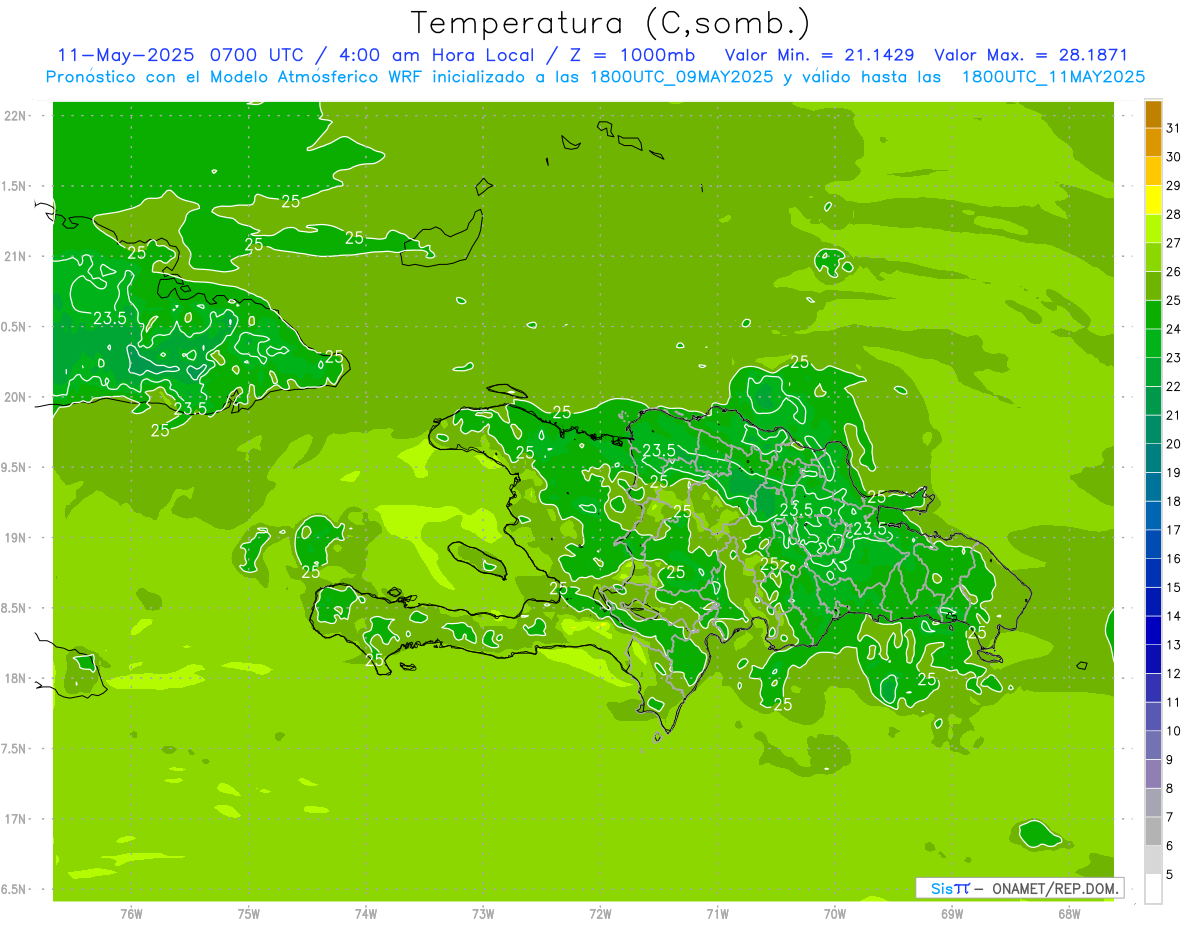This screenshot has height=927, width=1200.
Task: Click the '17' colorbar value label
Action: point(1174,530)
